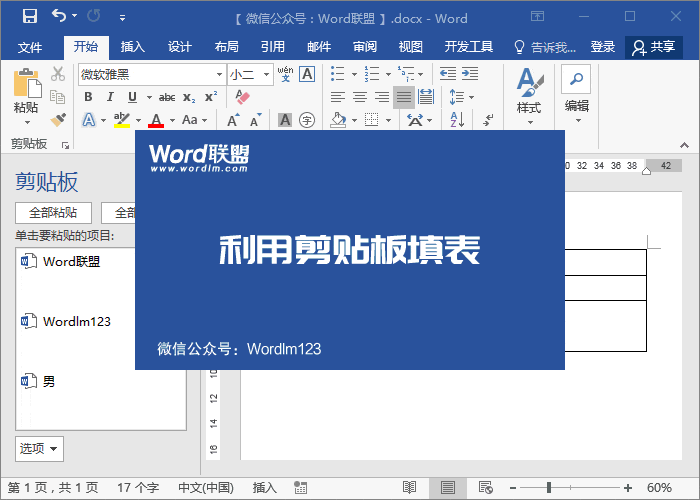Click the zoom slider handle
Image resolution: width=700 pixels, height=500 pixels.
[x=549, y=488]
